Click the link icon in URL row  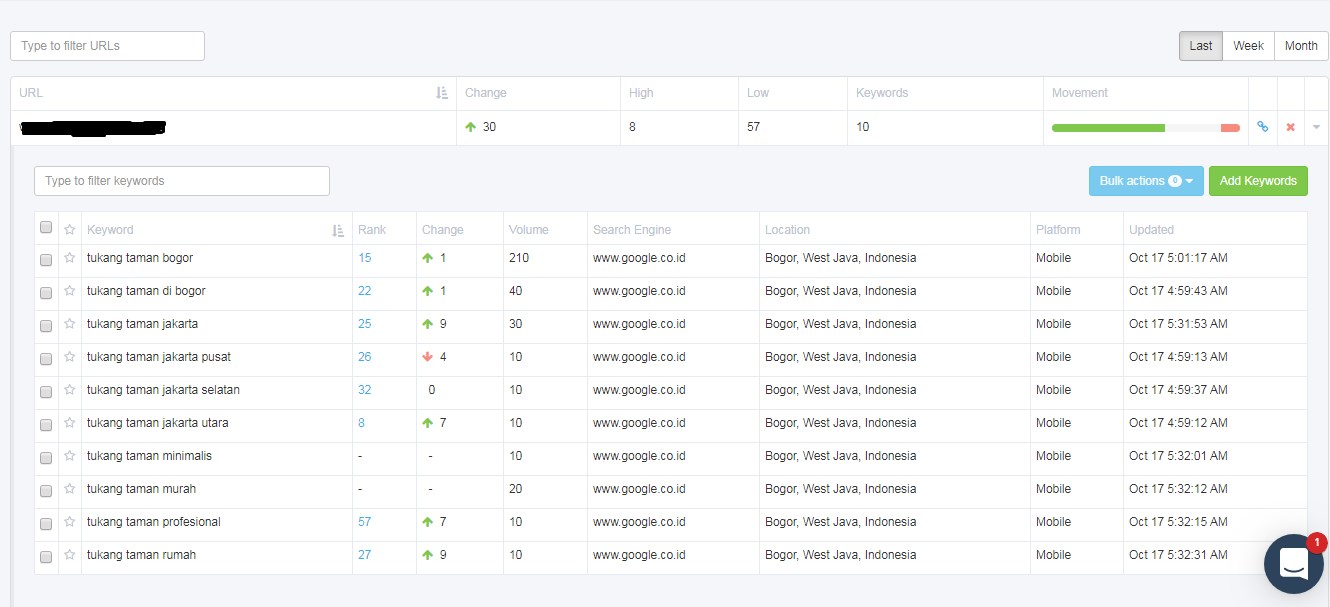coord(1262,127)
